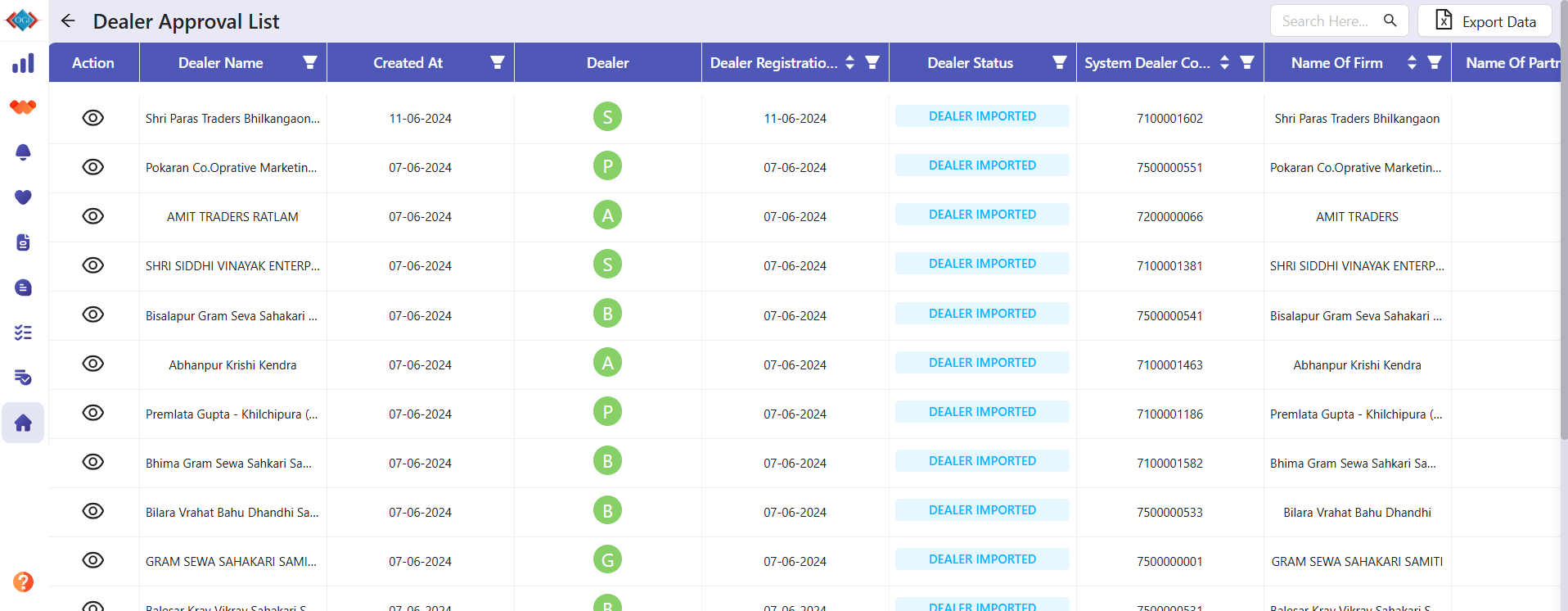This screenshot has width=1568, height=611.
Task: Click Export Data button
Action: tap(1485, 20)
